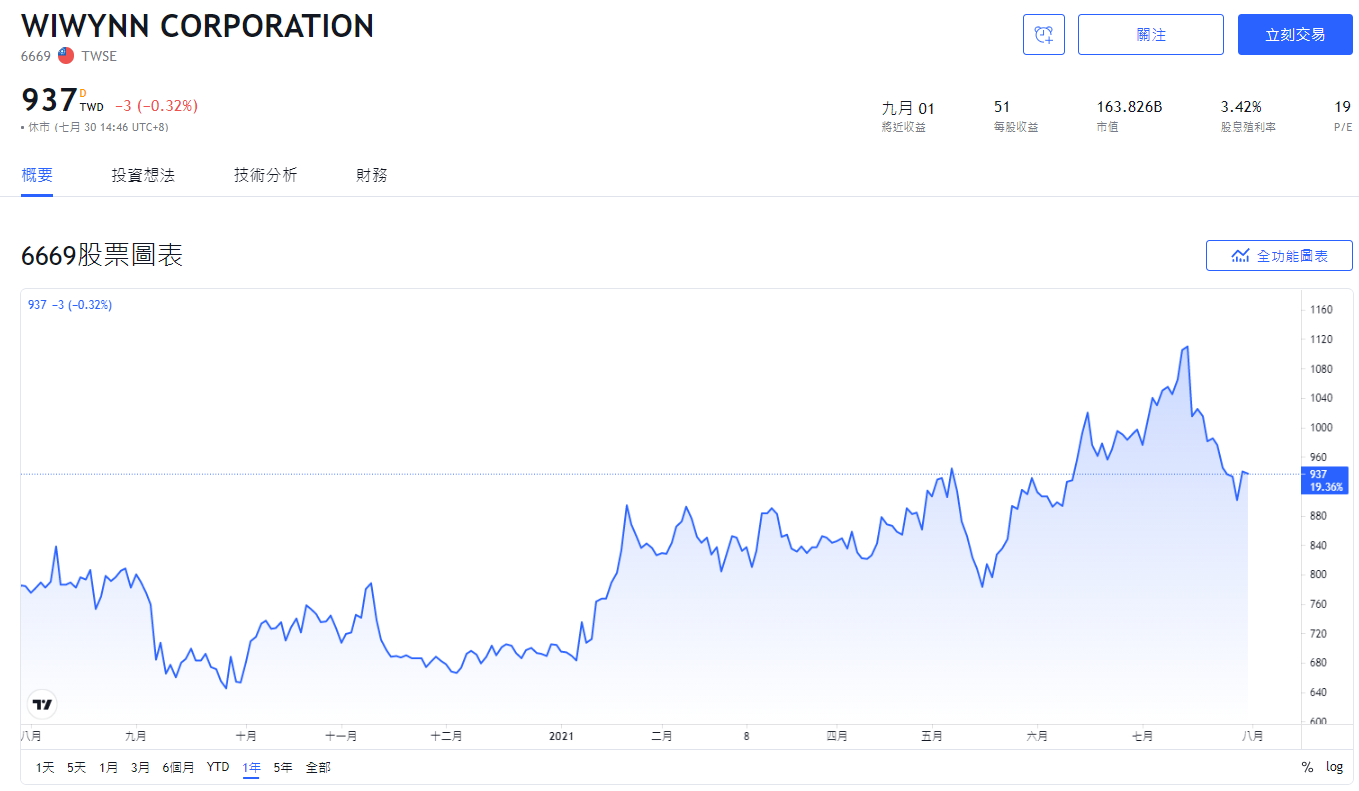Select the 1年 time range

(251, 768)
